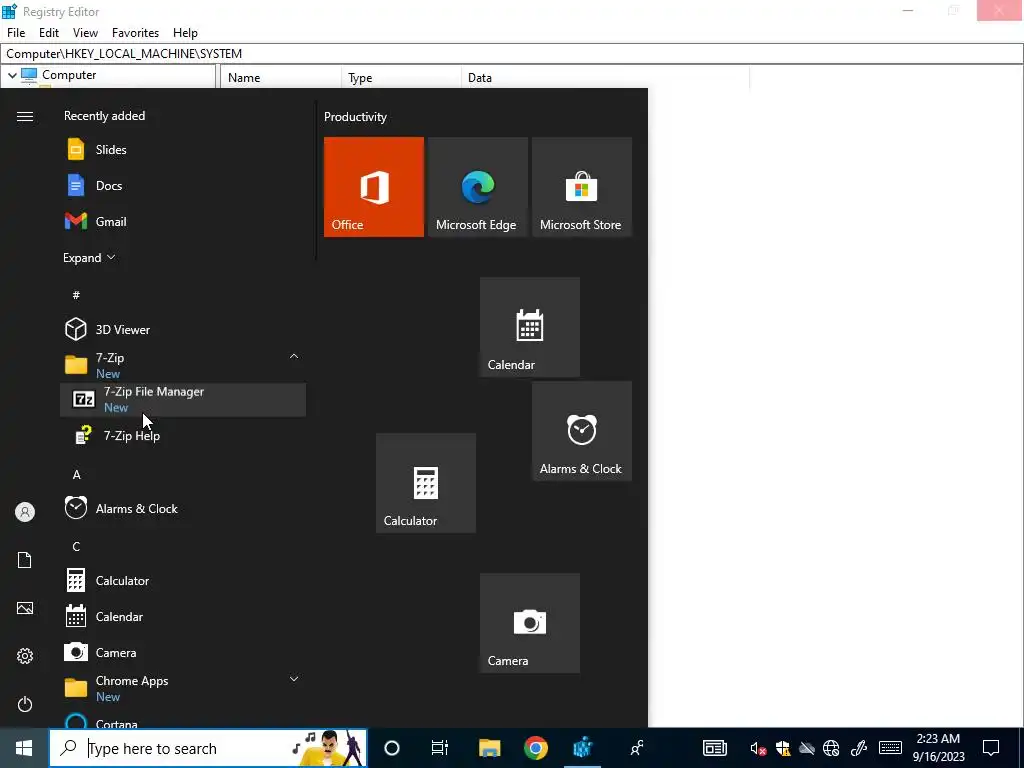Open the View menu in Registry Editor
The width and height of the screenshot is (1024, 768).
tap(85, 33)
